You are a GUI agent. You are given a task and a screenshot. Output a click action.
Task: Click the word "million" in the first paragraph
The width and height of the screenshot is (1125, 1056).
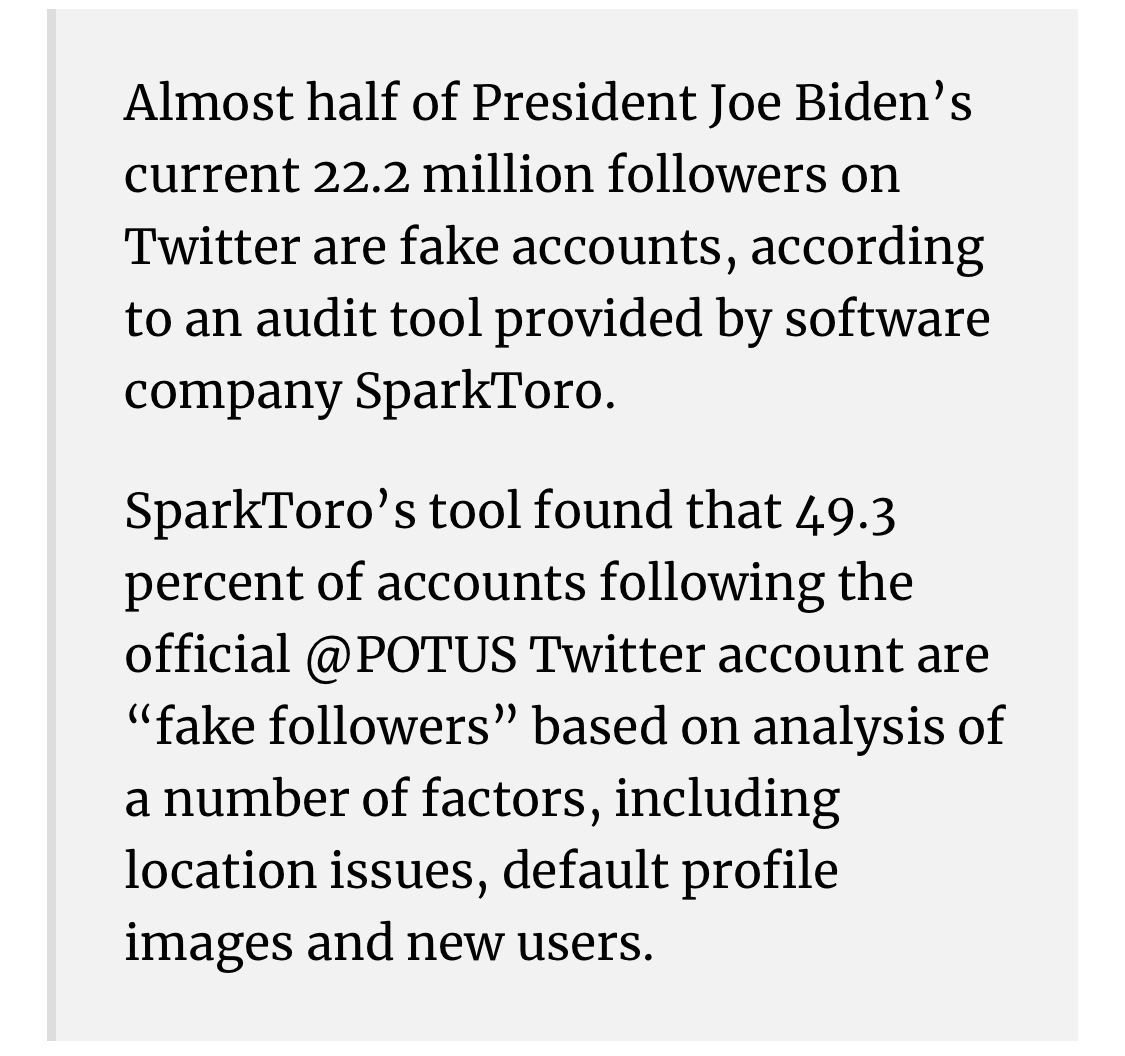509,174
